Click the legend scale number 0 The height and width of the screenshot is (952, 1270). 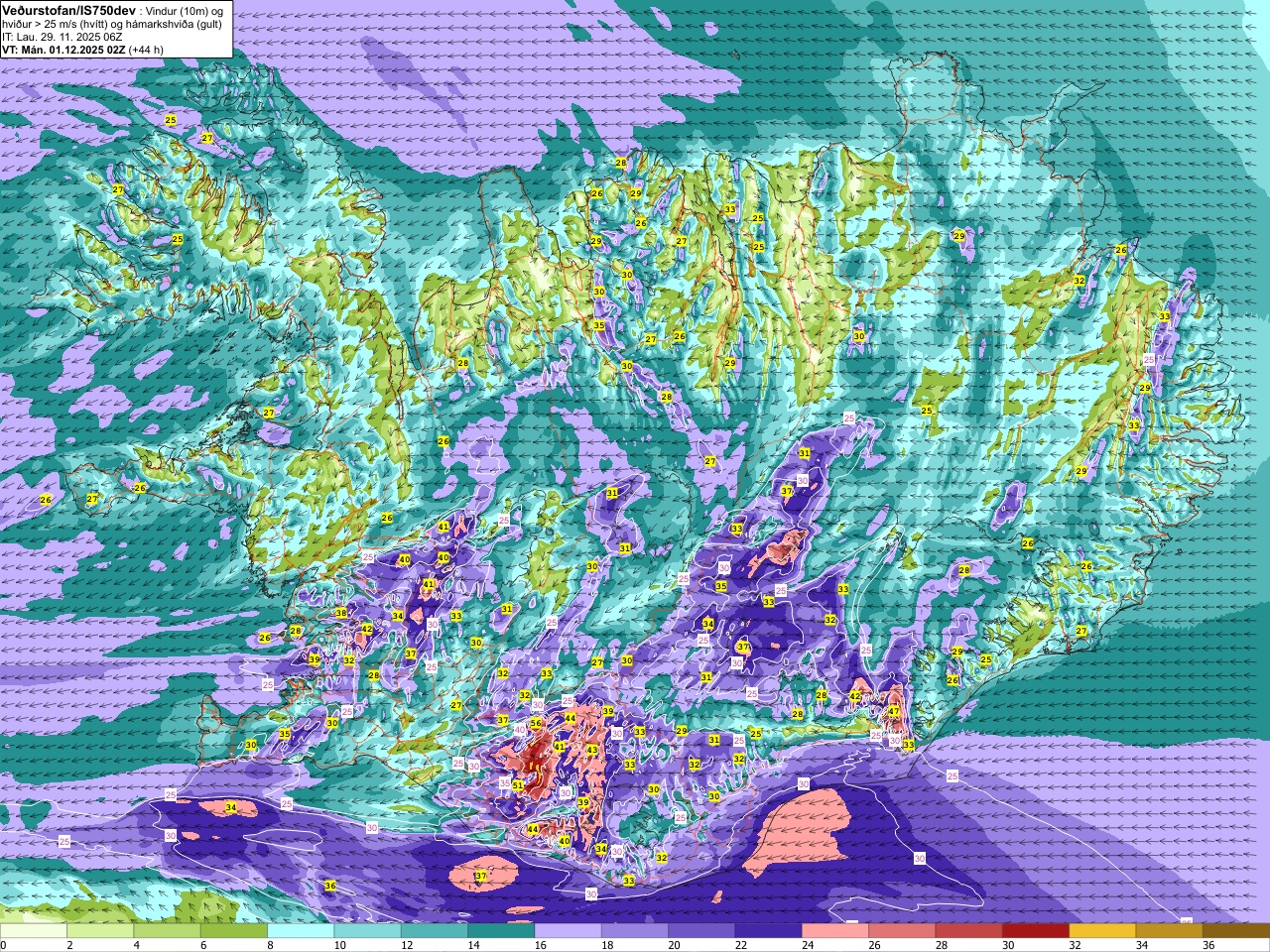coord(4,945)
